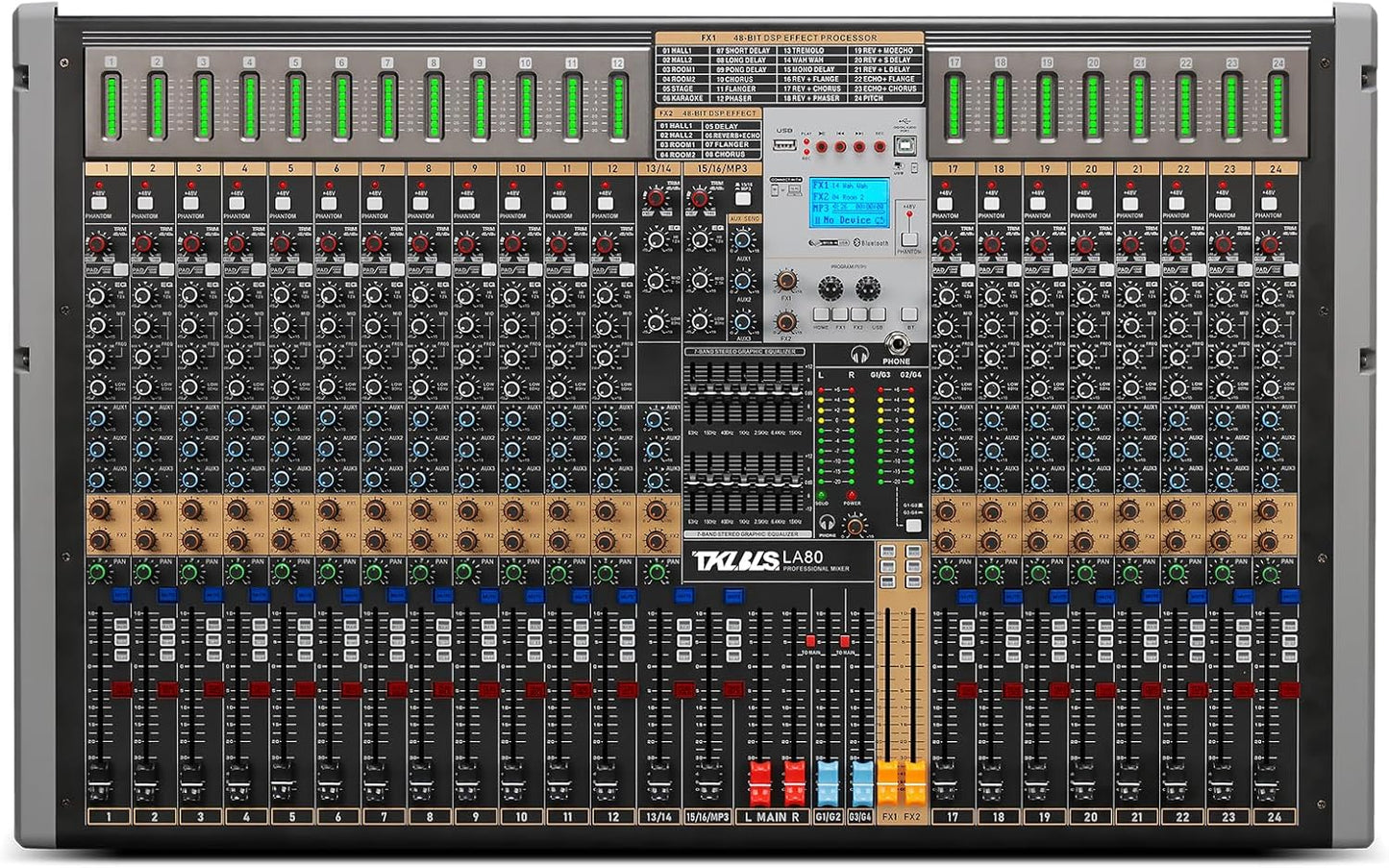Push the FX2 PROGRAM select encoder

point(867,289)
